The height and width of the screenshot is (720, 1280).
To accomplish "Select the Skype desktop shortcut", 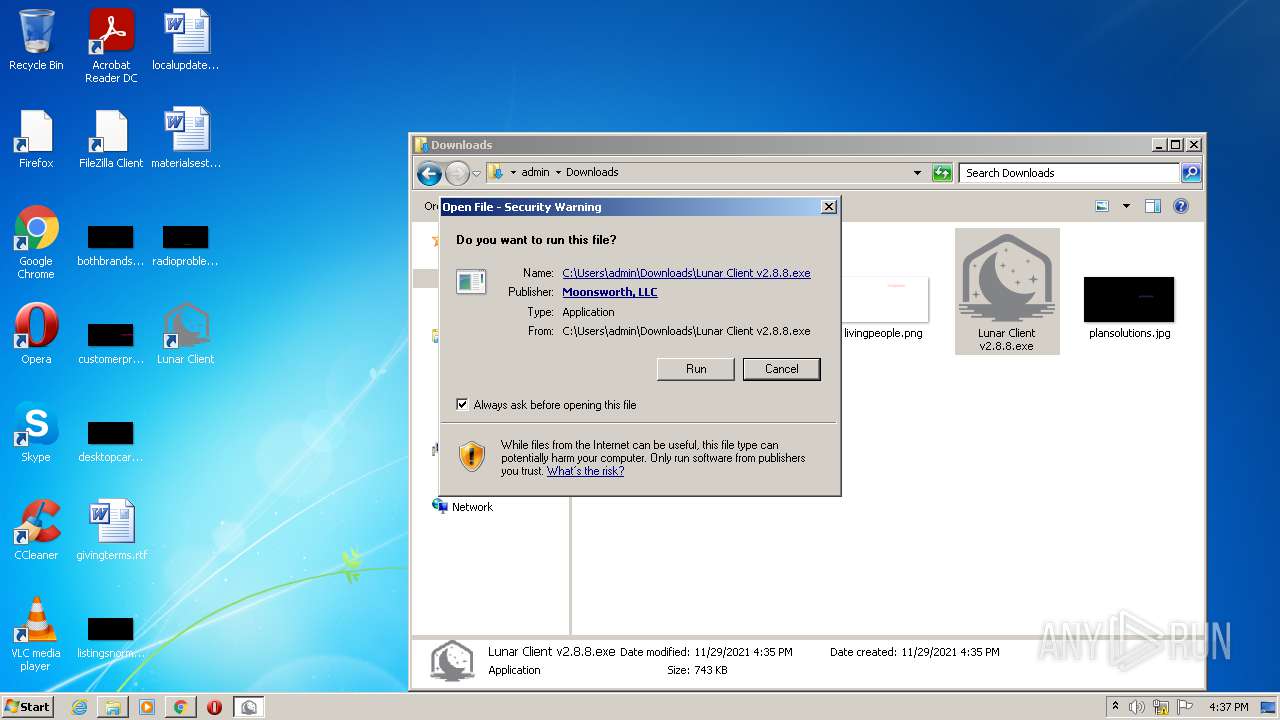I will click(x=36, y=433).
